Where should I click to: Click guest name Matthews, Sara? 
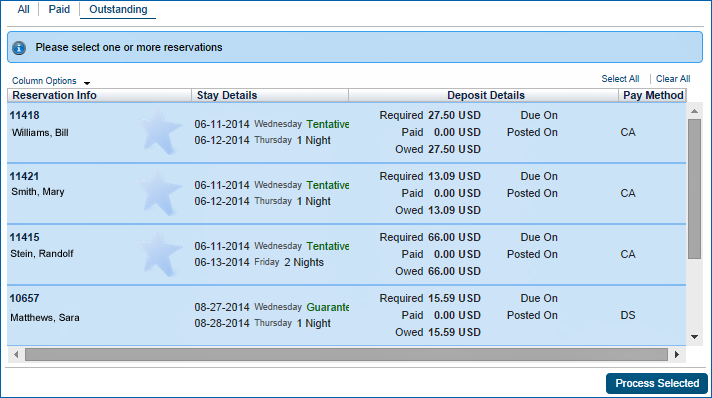click(45, 318)
